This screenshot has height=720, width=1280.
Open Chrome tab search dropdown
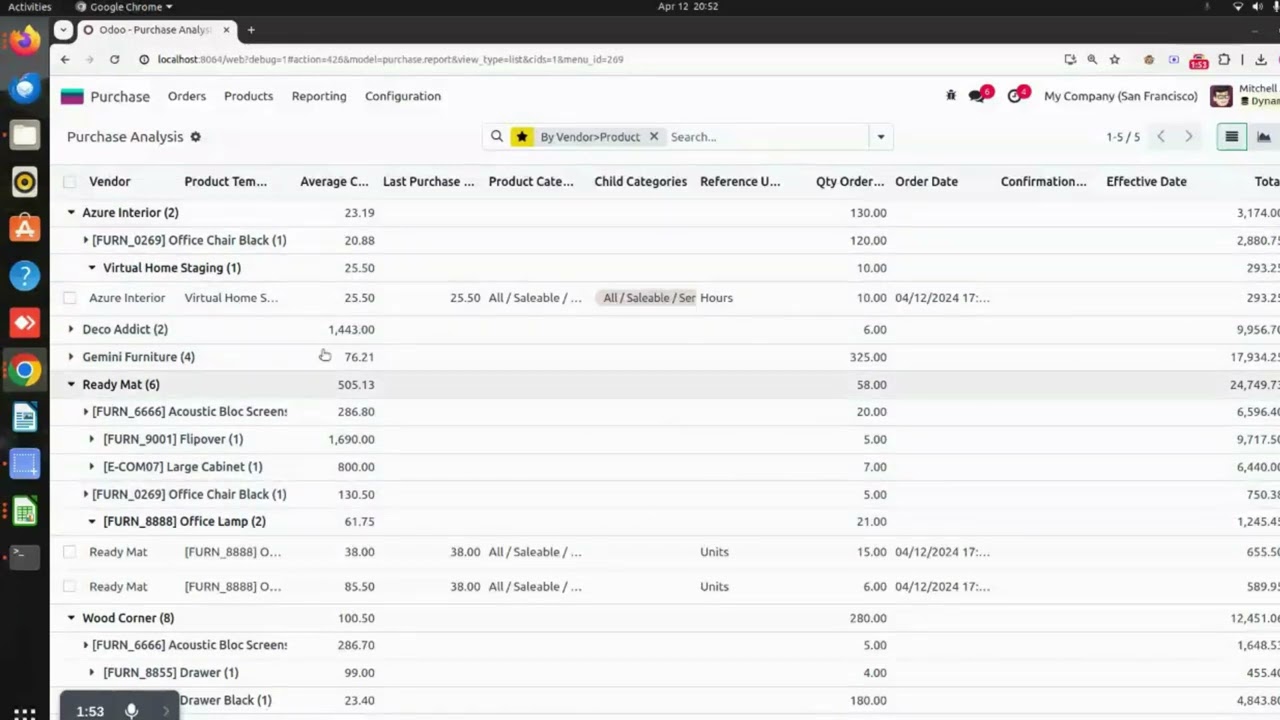click(64, 30)
